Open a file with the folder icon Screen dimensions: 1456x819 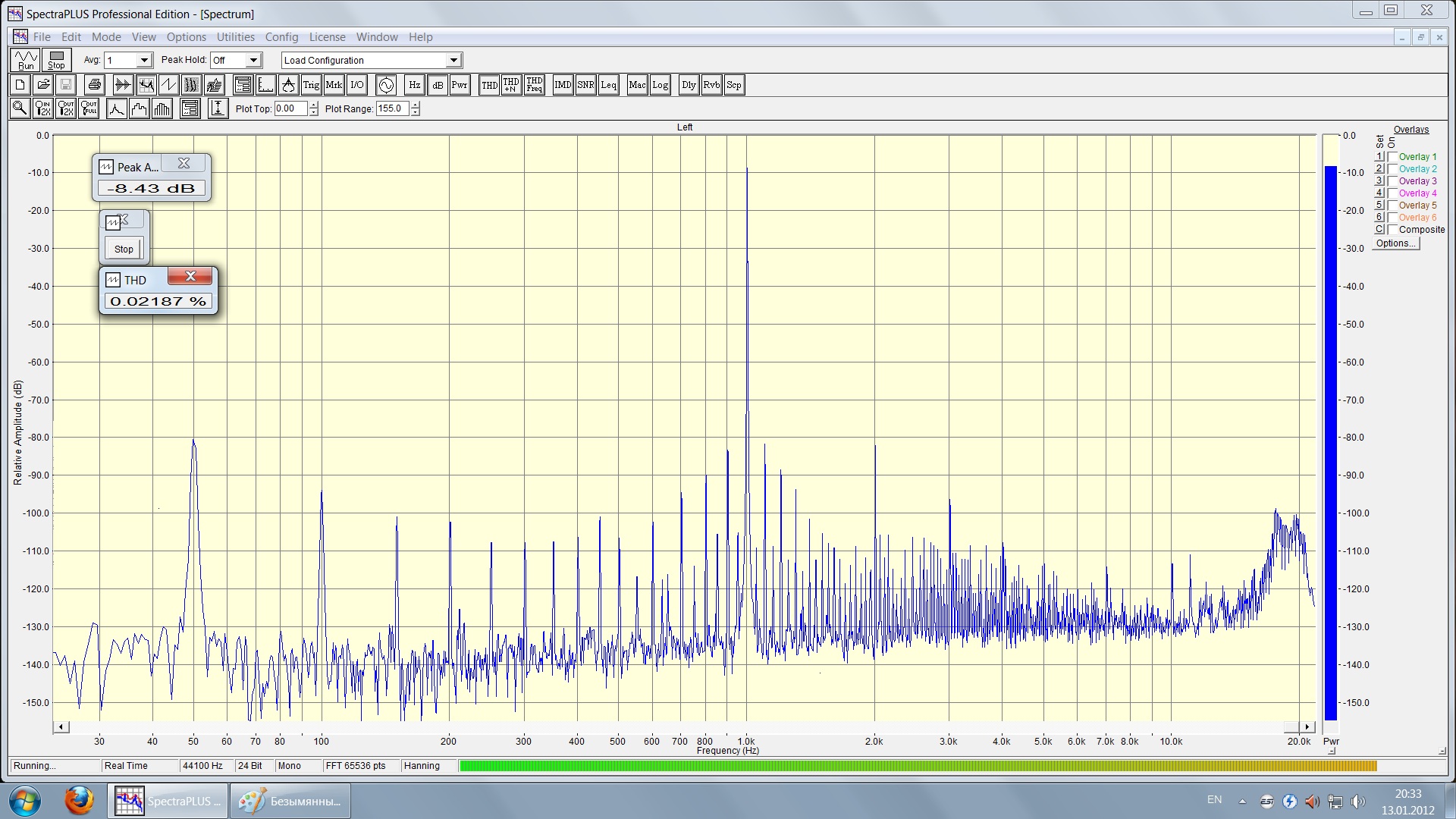tap(43, 85)
